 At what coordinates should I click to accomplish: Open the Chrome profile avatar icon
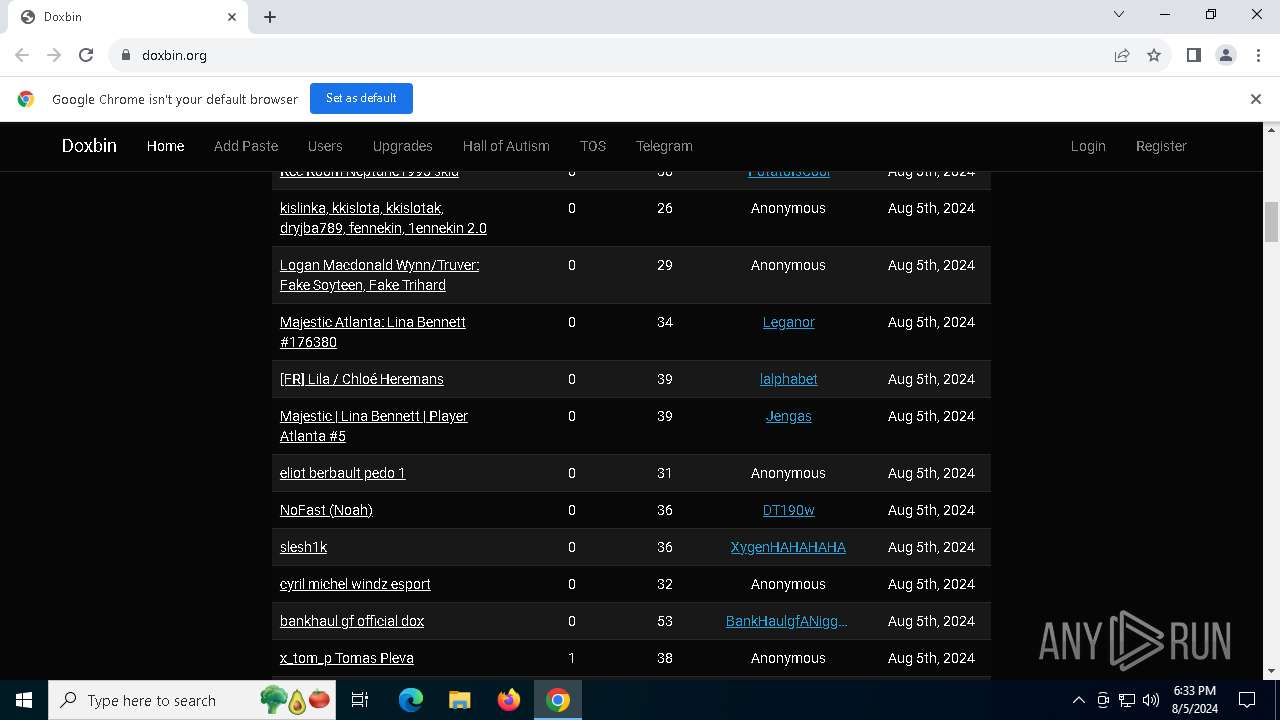pos(1226,55)
